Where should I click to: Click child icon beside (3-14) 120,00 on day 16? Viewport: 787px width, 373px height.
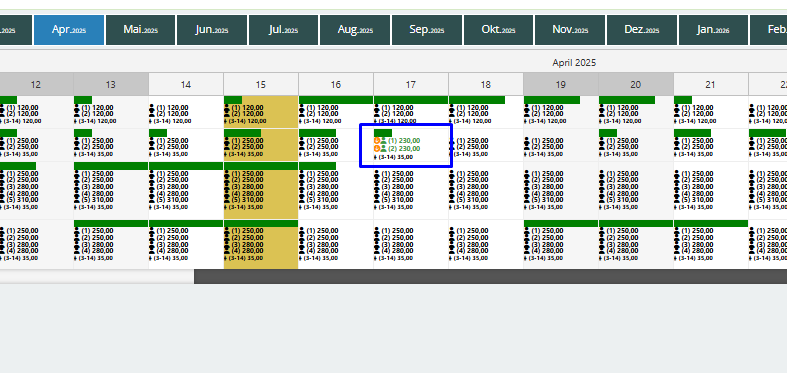(301, 121)
